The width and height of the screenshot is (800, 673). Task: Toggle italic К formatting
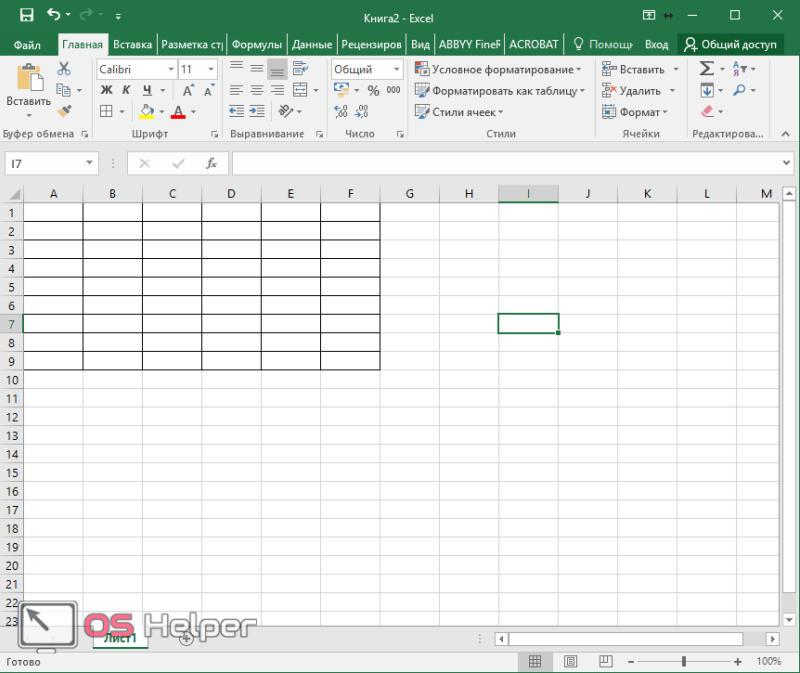point(127,90)
